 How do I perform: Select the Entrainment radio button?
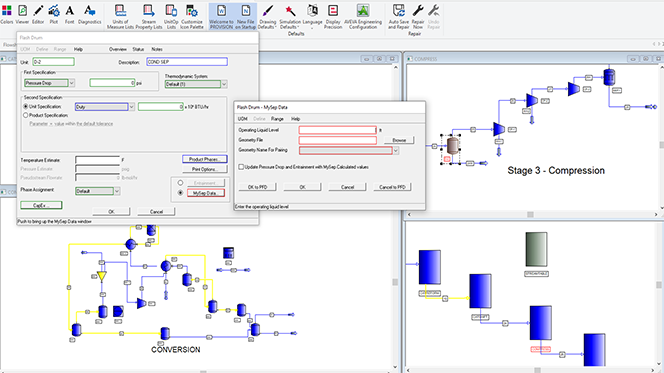click(180, 183)
